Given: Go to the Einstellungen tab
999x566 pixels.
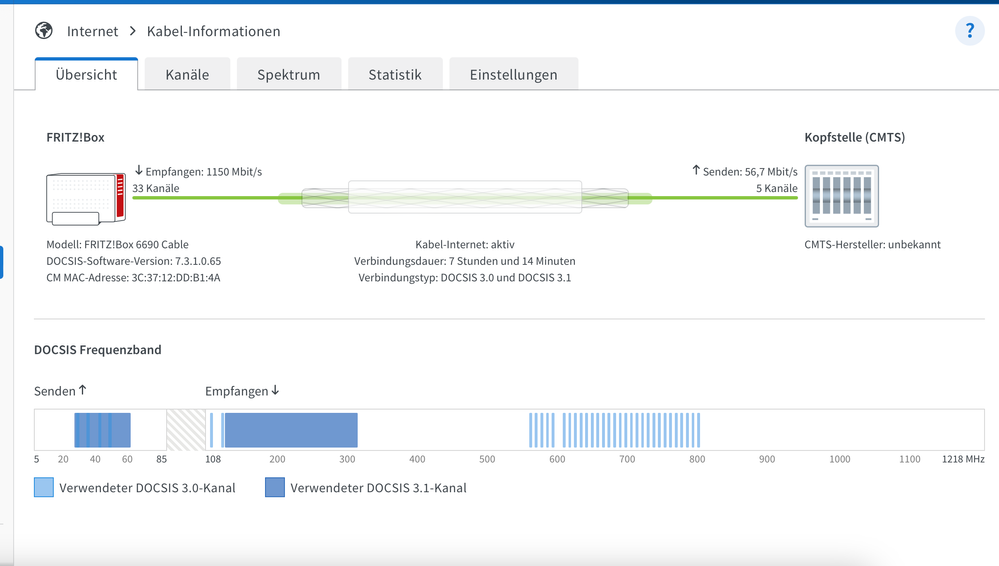Looking at the screenshot, I should pyautogui.click(x=514, y=75).
